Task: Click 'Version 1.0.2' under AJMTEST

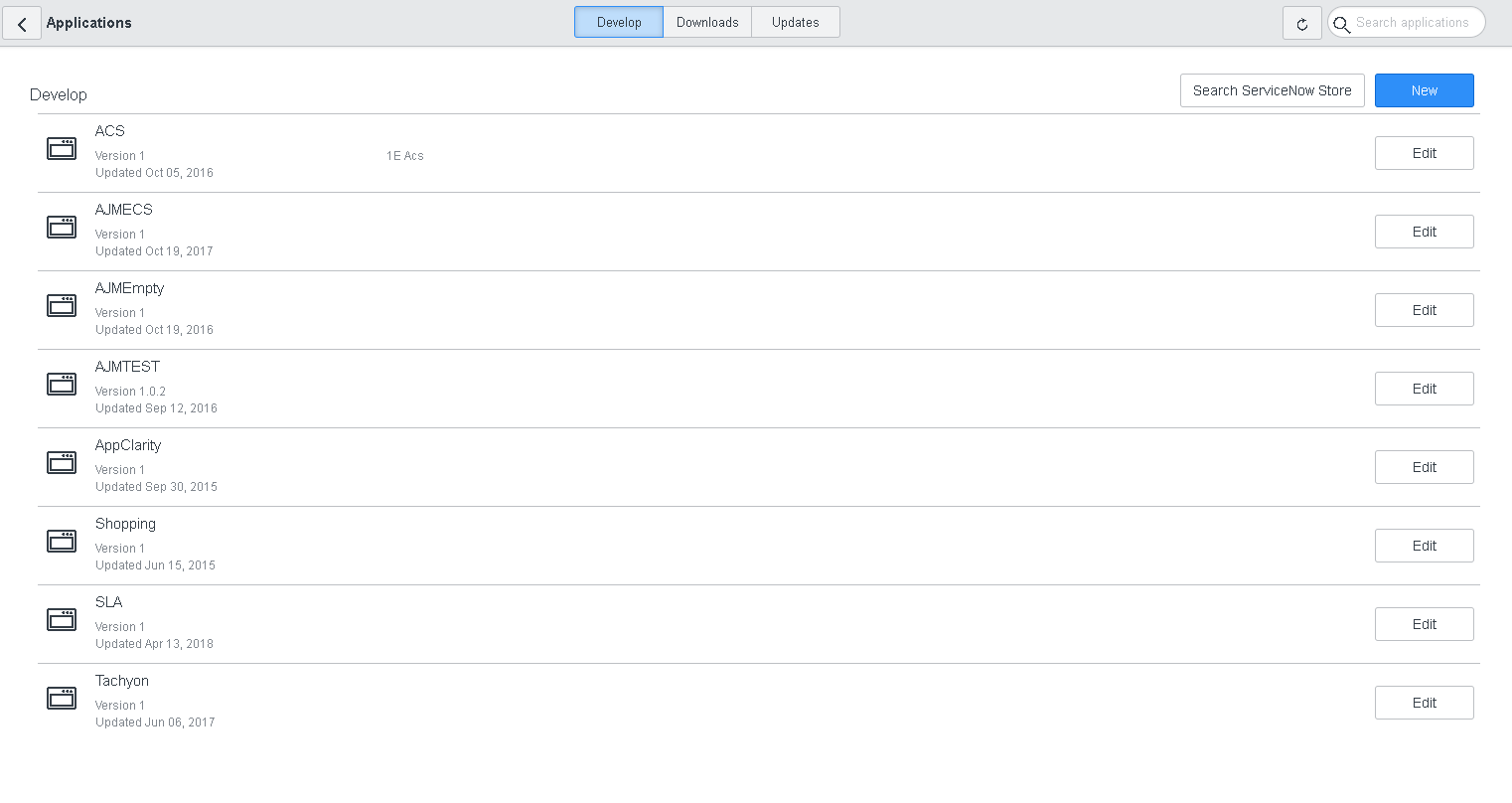Action: tap(130, 392)
